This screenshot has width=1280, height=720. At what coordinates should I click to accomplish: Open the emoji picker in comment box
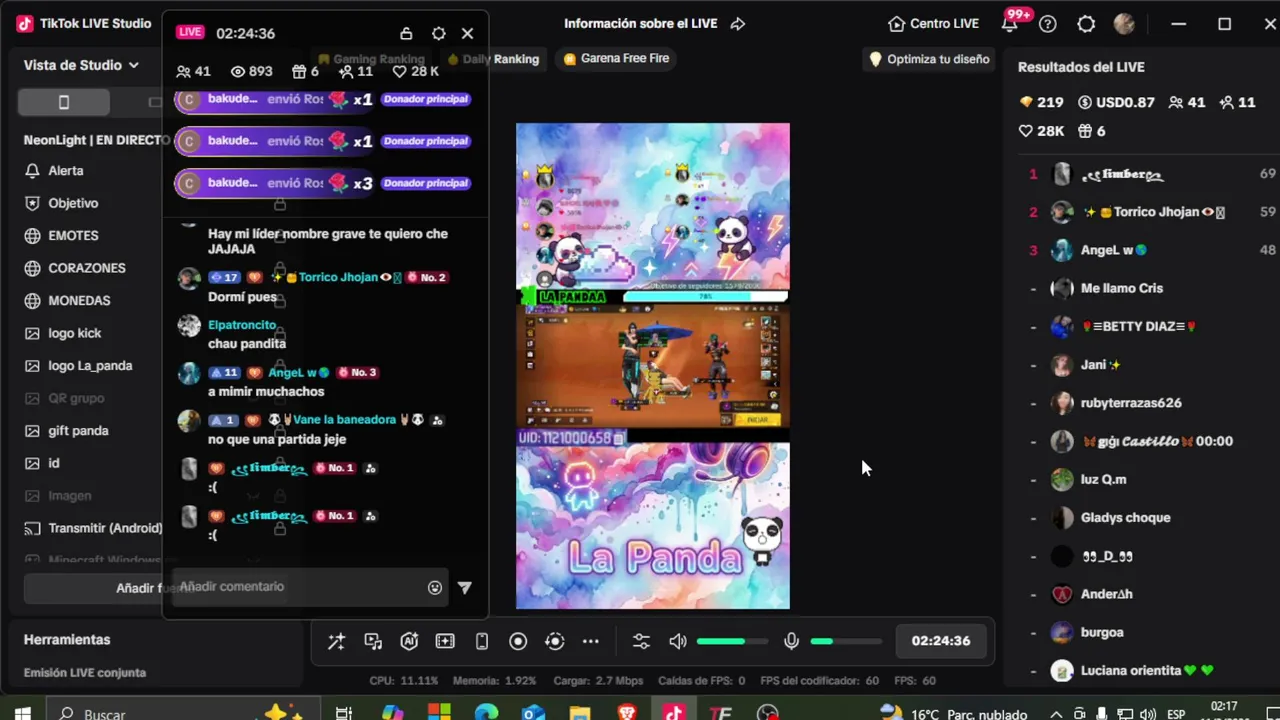[x=434, y=588]
